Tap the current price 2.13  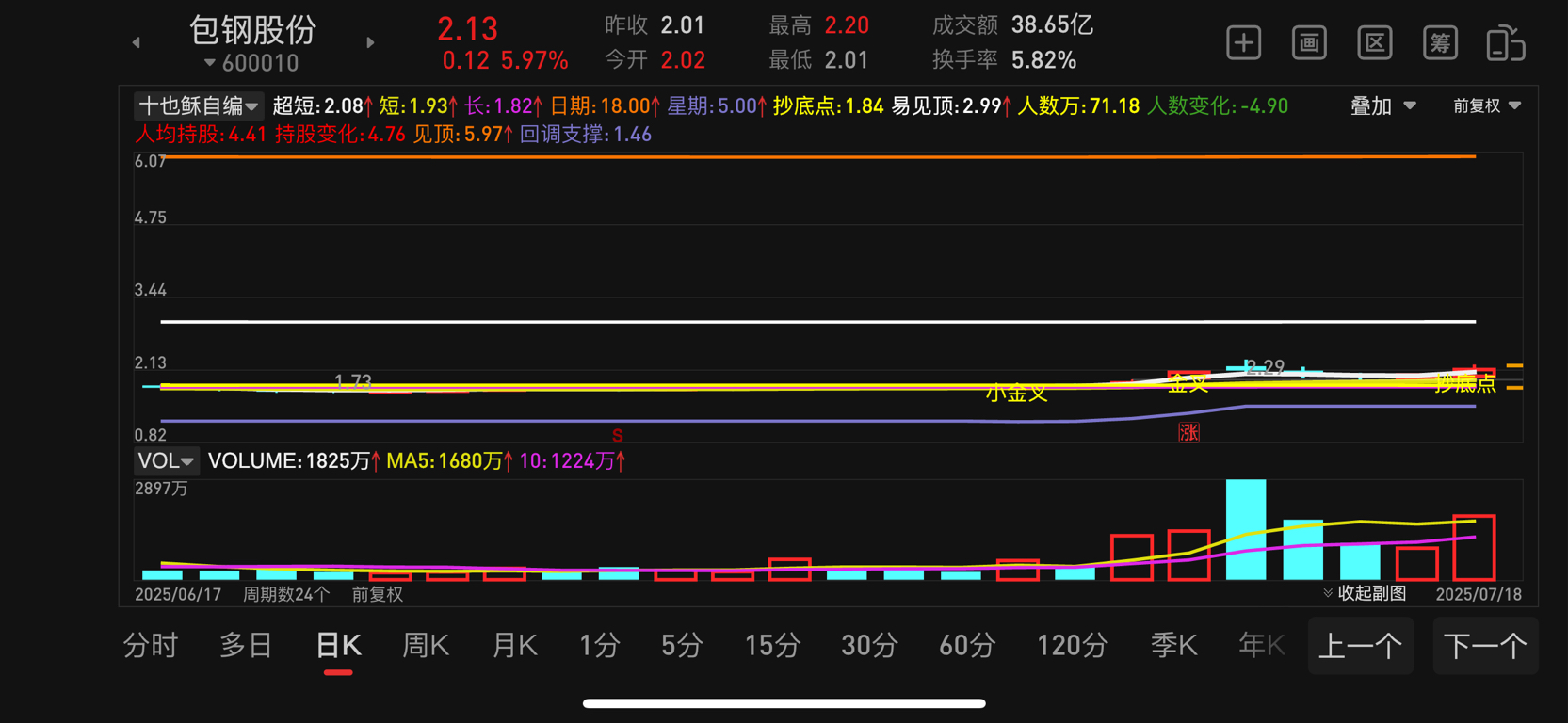click(468, 28)
